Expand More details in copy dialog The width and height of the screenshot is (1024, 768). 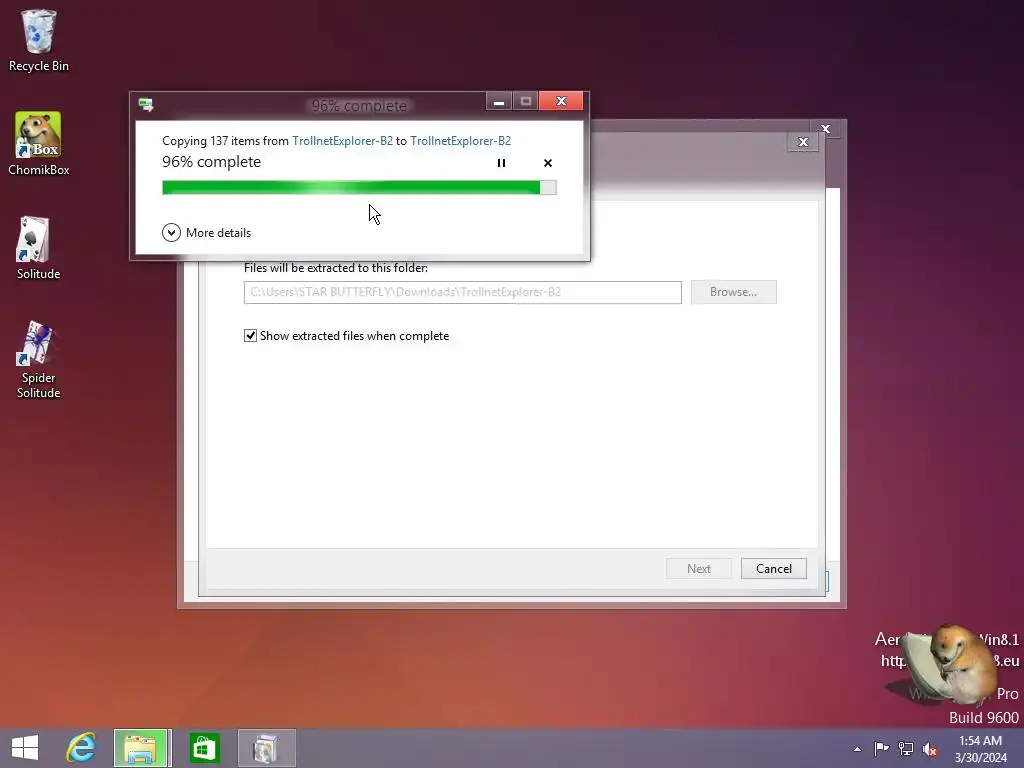(206, 232)
